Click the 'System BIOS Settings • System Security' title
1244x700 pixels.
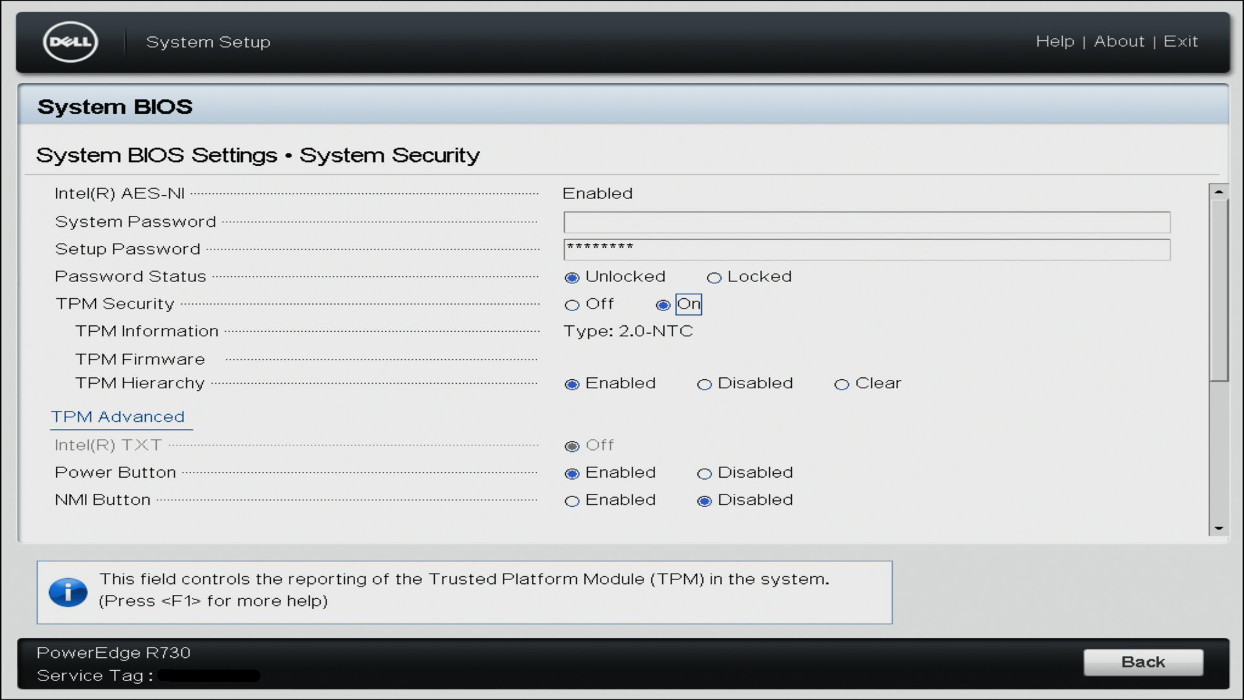pyautogui.click(x=258, y=156)
